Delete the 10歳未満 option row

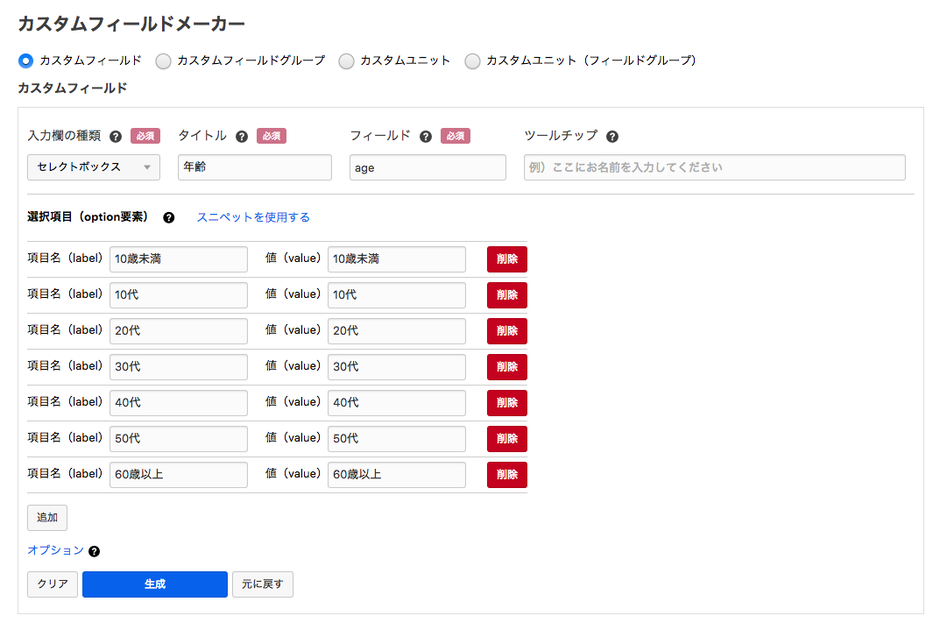[506, 259]
